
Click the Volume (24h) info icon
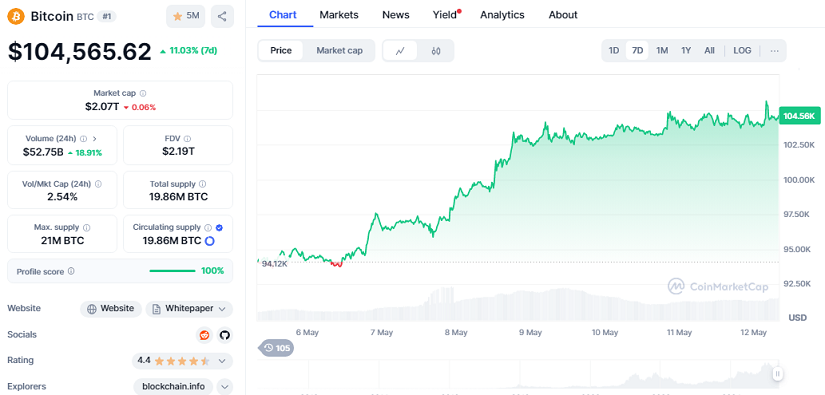click(x=84, y=139)
